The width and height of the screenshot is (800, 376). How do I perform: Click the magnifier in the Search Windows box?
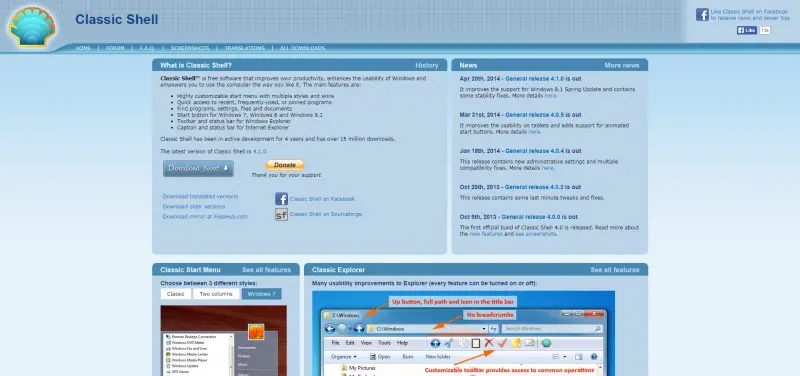[597, 329]
